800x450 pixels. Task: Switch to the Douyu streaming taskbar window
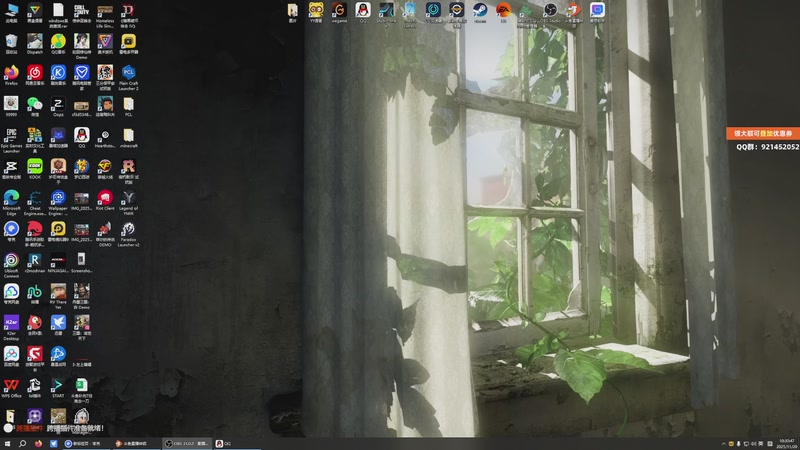135,443
